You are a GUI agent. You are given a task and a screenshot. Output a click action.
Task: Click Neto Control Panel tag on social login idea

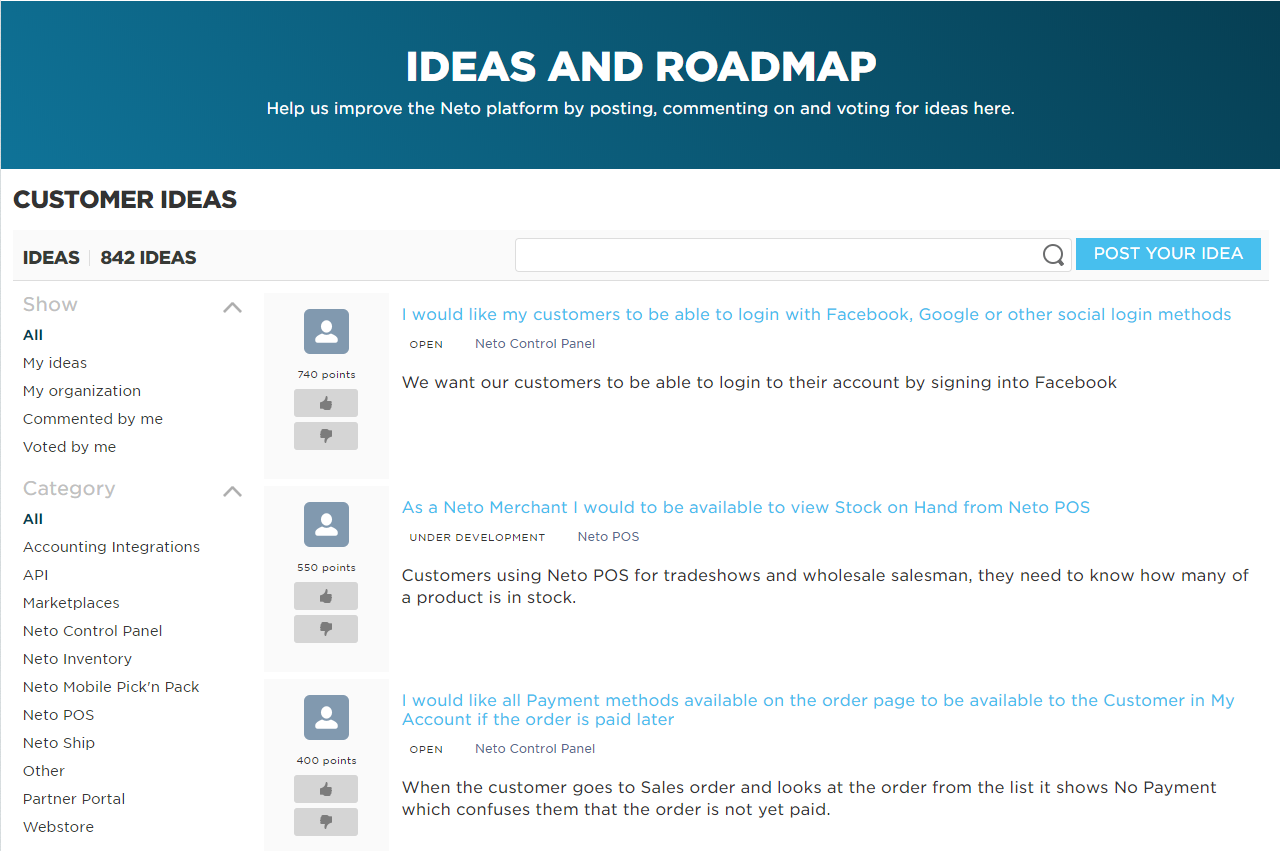click(x=535, y=344)
